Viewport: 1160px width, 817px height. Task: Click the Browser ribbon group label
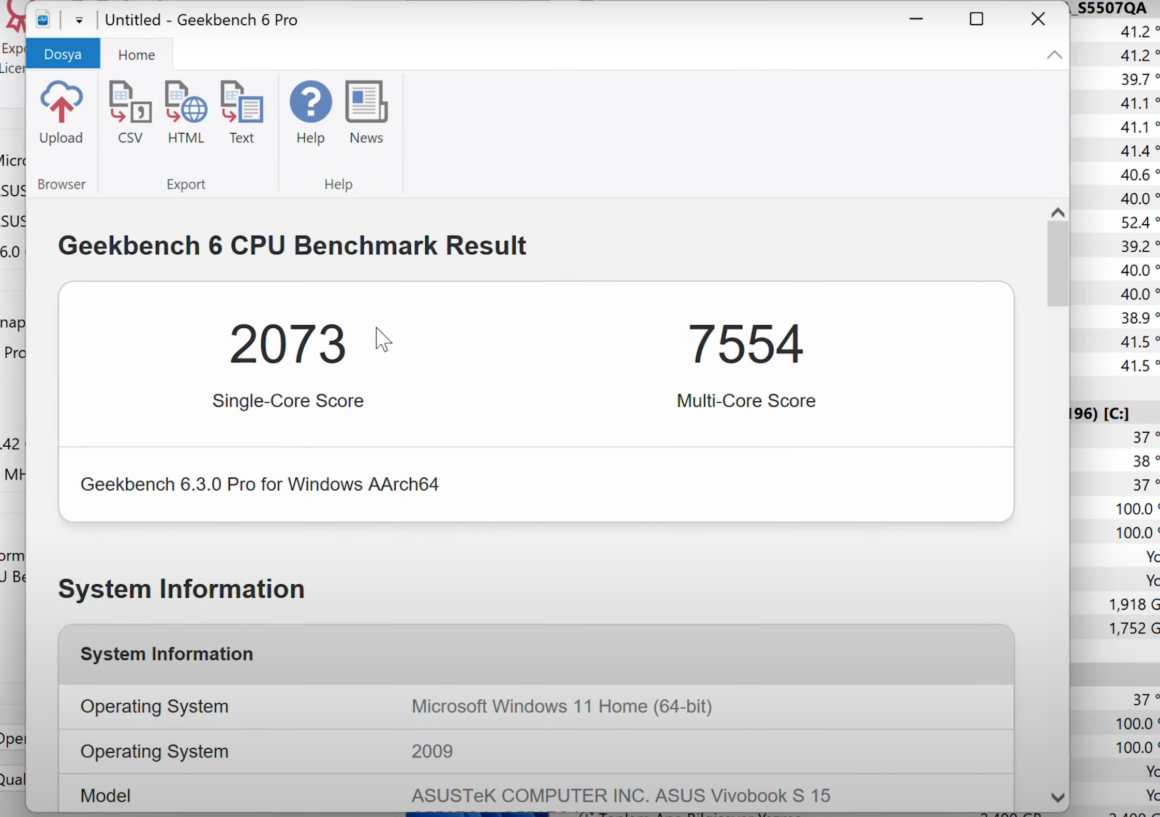click(x=61, y=184)
